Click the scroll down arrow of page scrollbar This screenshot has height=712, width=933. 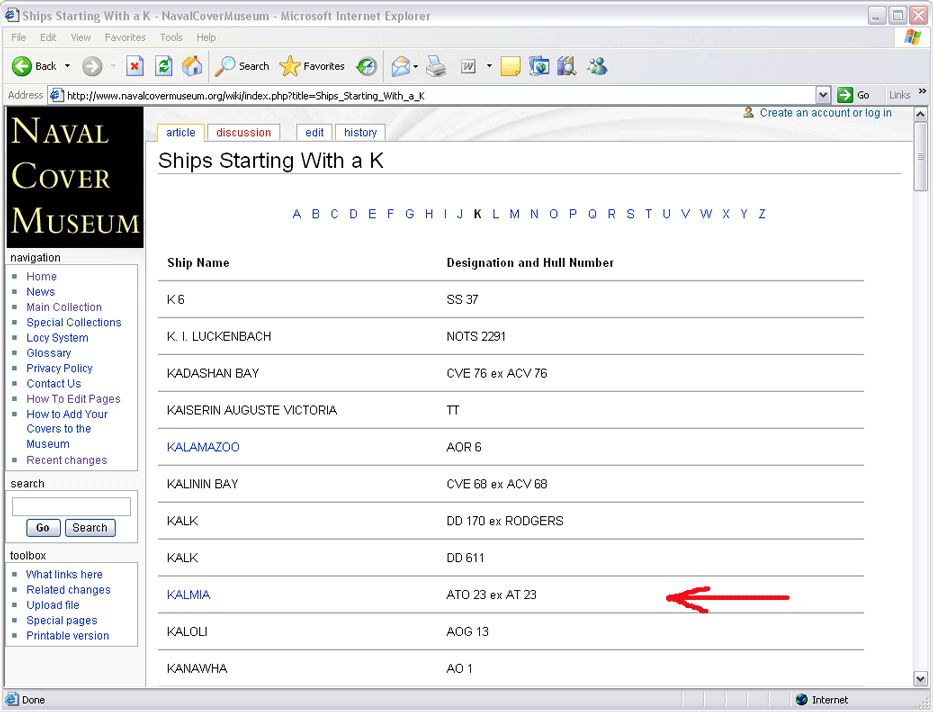(x=921, y=679)
